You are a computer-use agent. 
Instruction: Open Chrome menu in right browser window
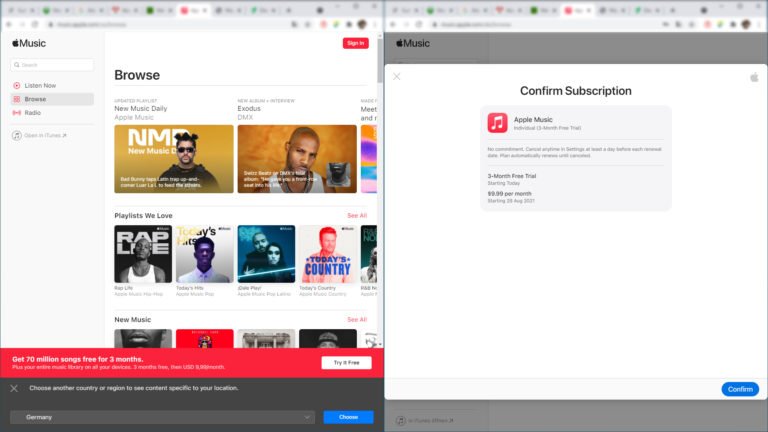pos(759,24)
